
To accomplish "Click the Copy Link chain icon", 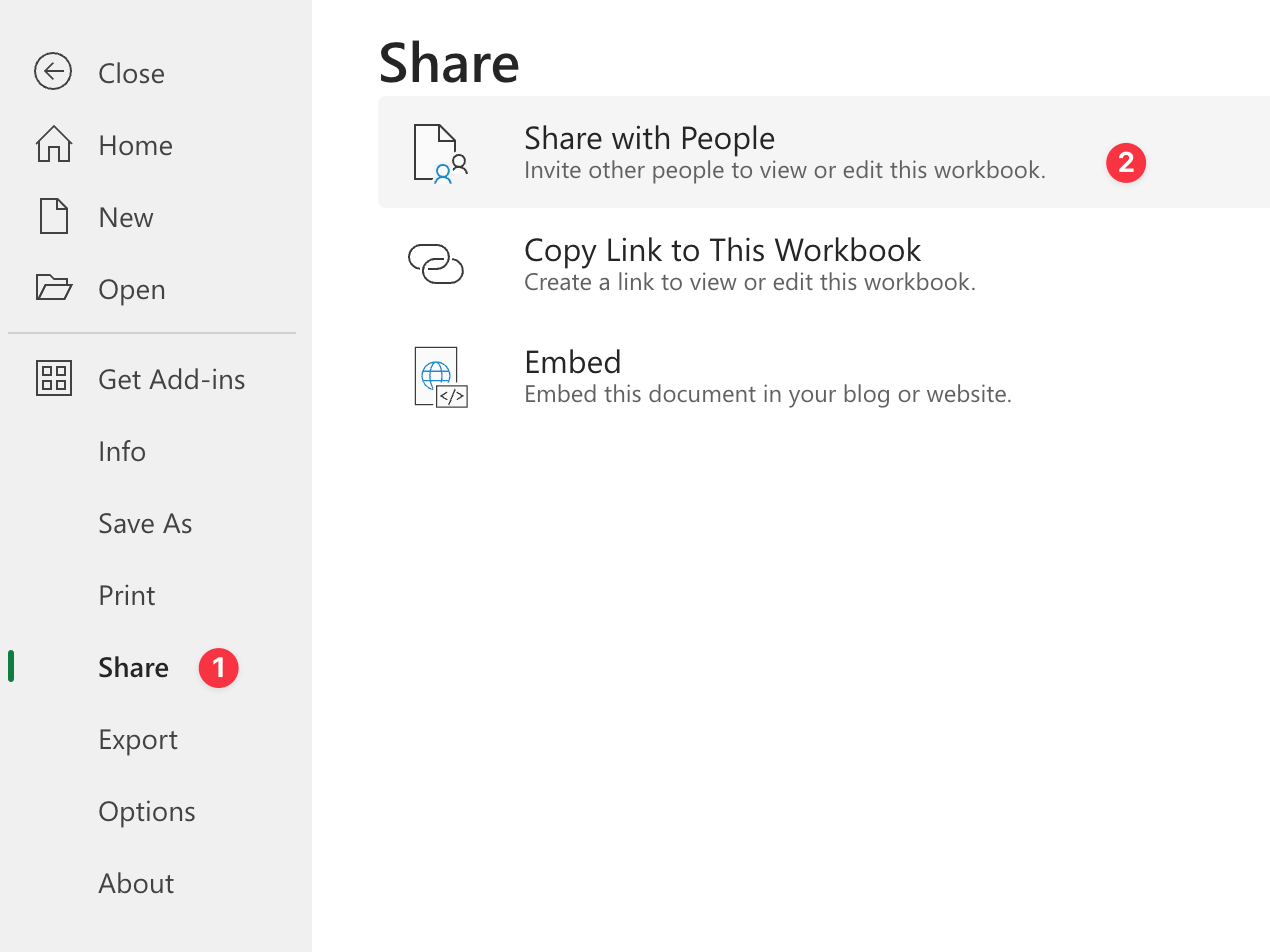I will click(x=437, y=263).
